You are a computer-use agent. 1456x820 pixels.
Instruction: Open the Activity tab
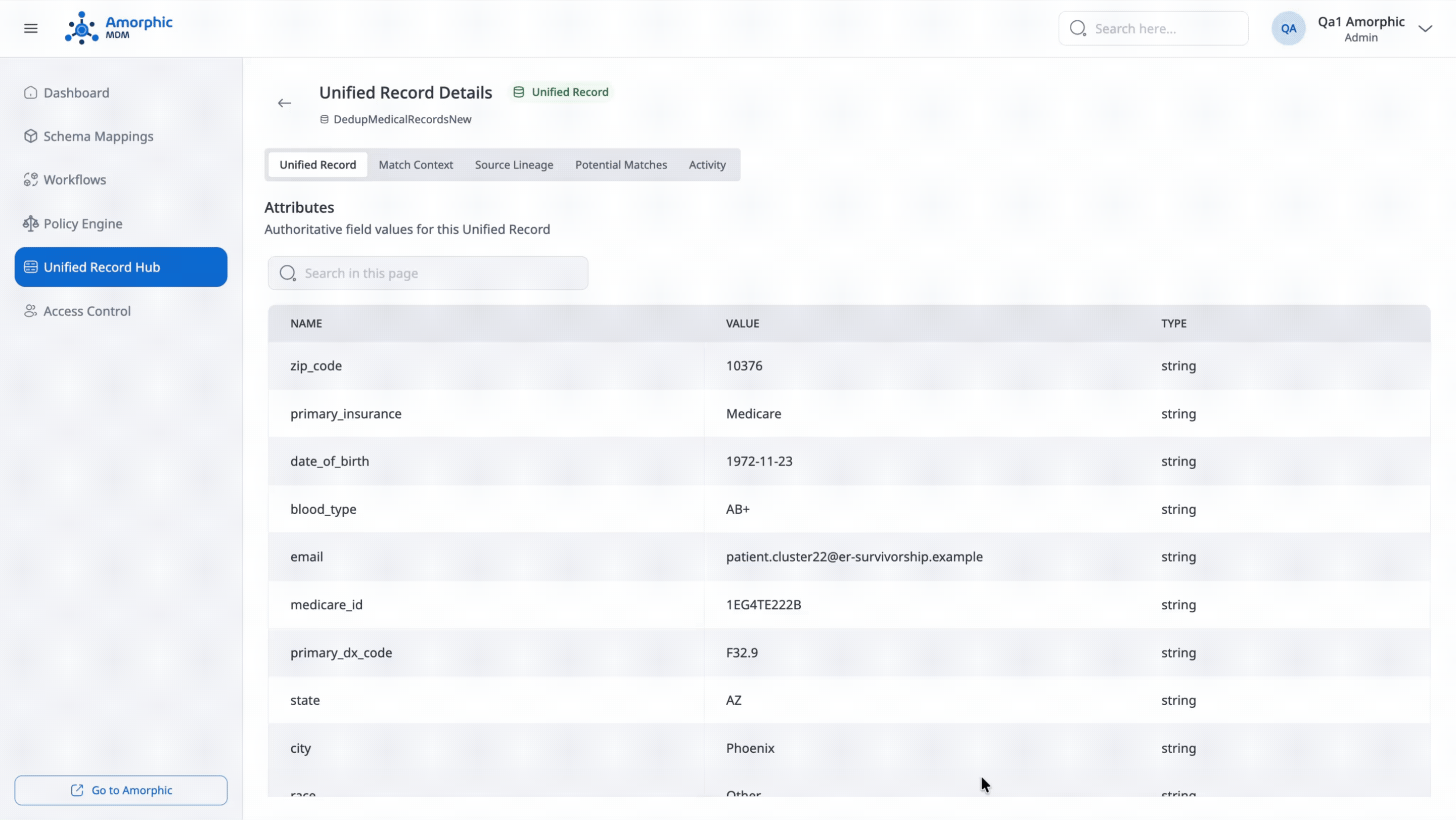click(707, 165)
